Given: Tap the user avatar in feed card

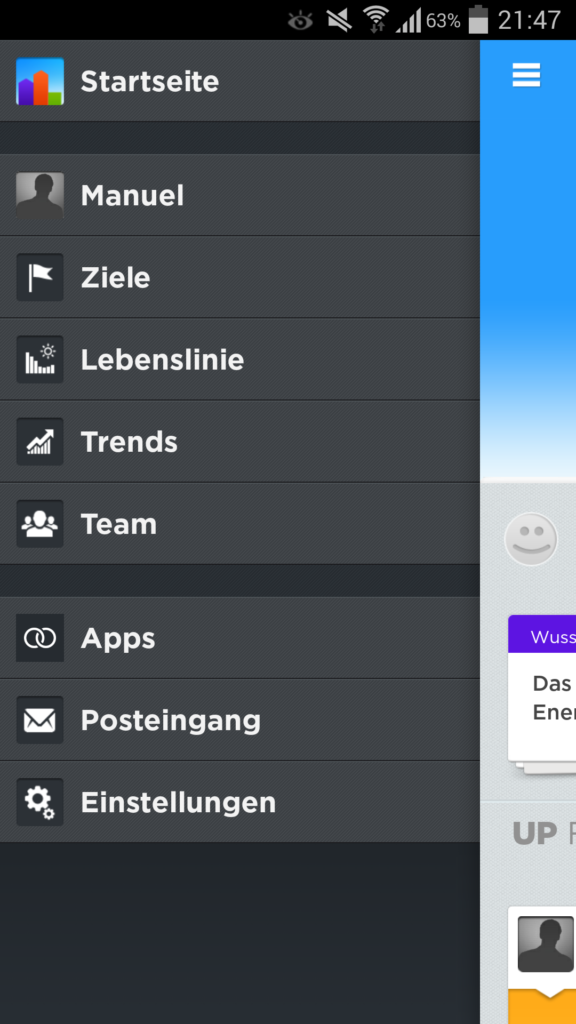Looking at the screenshot, I should pyautogui.click(x=546, y=944).
